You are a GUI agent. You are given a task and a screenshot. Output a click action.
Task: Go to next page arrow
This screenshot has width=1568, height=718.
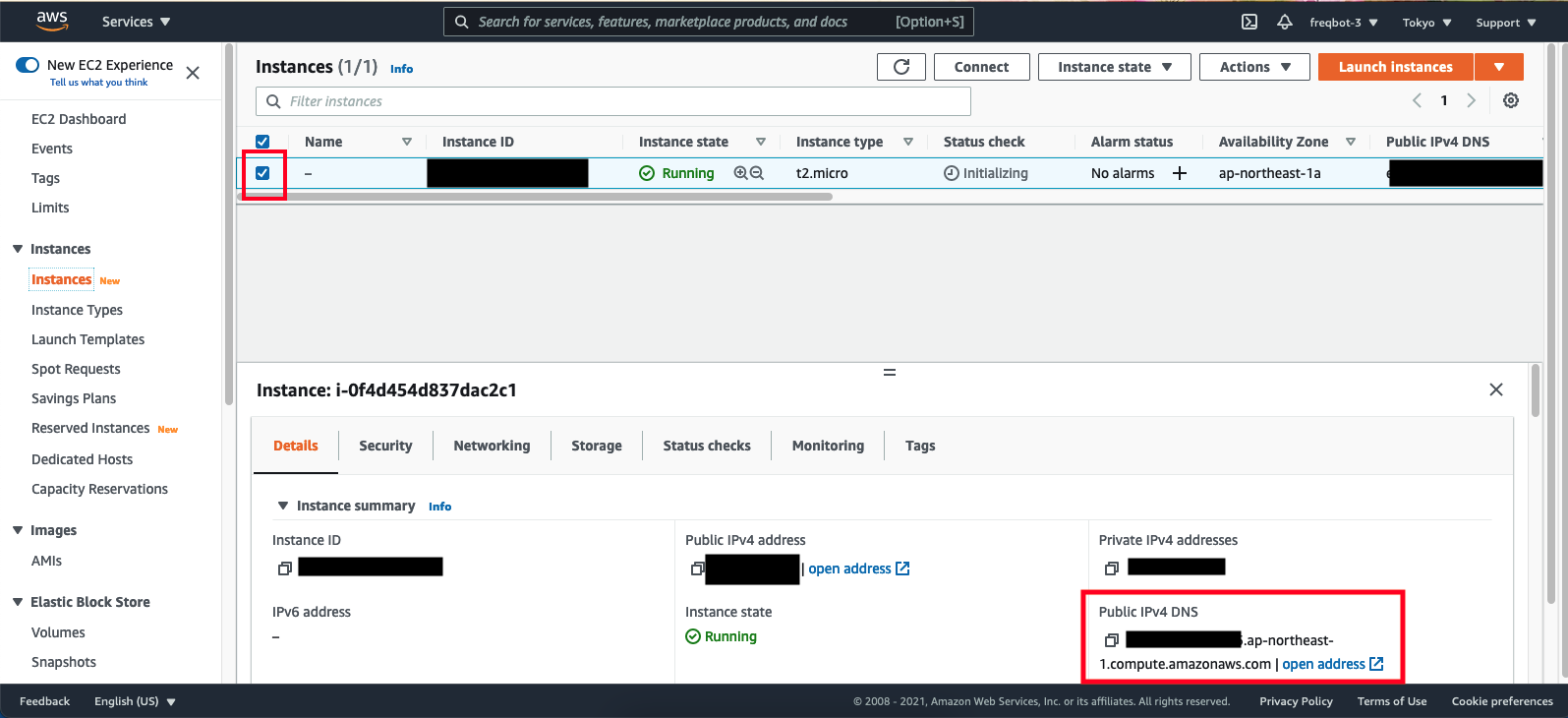point(1472,100)
